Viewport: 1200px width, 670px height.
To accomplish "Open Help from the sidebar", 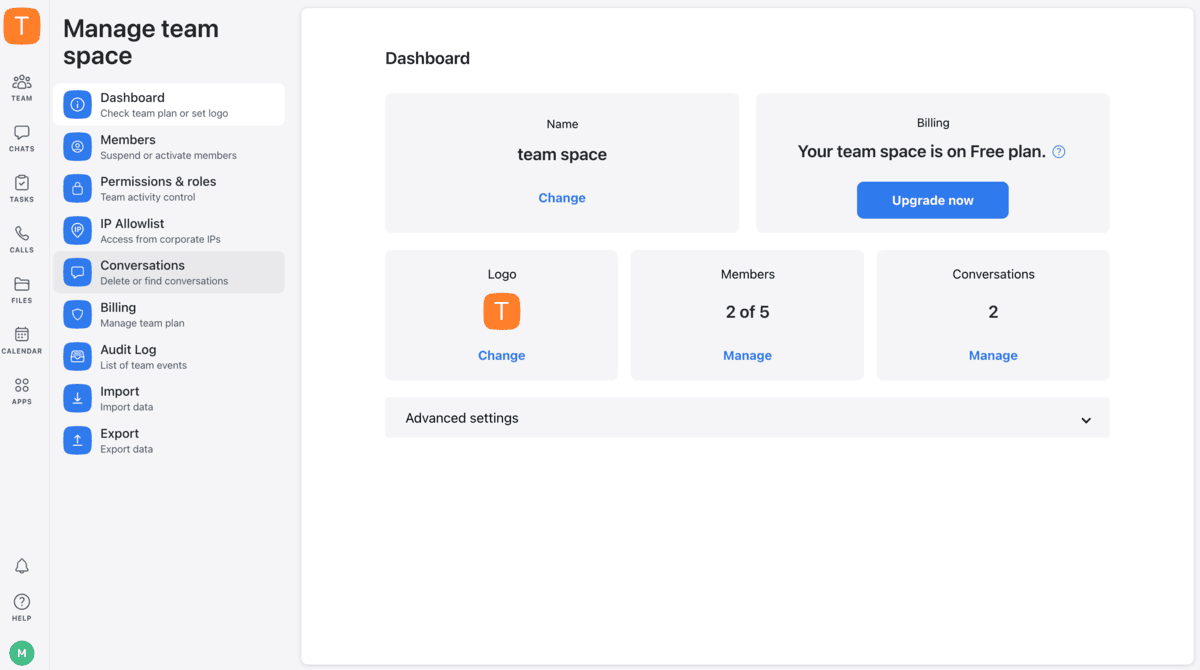I will pyautogui.click(x=21, y=602).
